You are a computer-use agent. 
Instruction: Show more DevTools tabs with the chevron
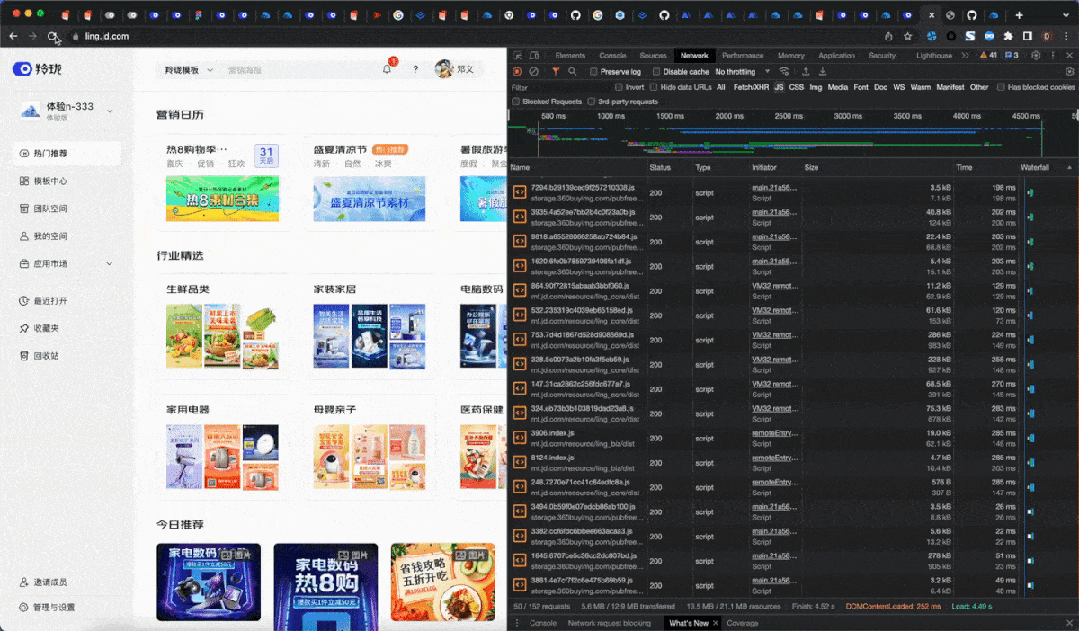pyautogui.click(x=965, y=56)
